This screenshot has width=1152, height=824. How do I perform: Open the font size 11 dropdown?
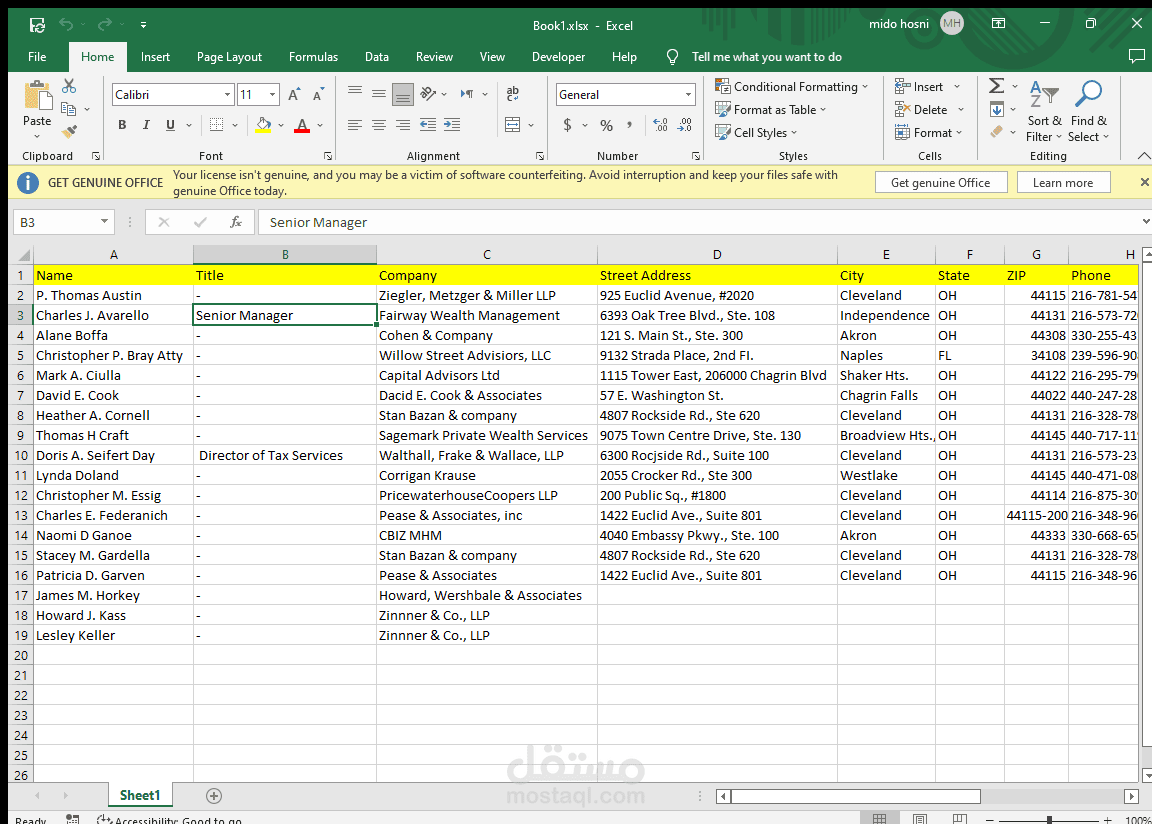coord(273,95)
